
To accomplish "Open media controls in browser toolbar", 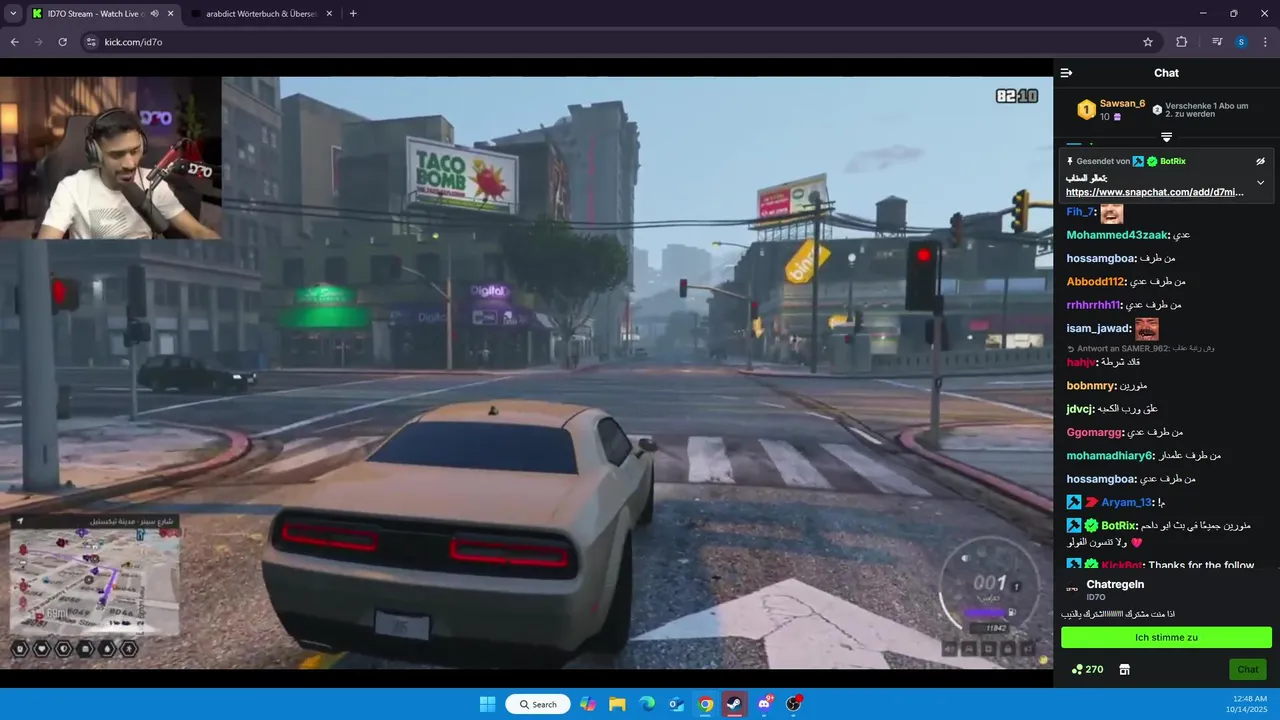I will [1217, 42].
